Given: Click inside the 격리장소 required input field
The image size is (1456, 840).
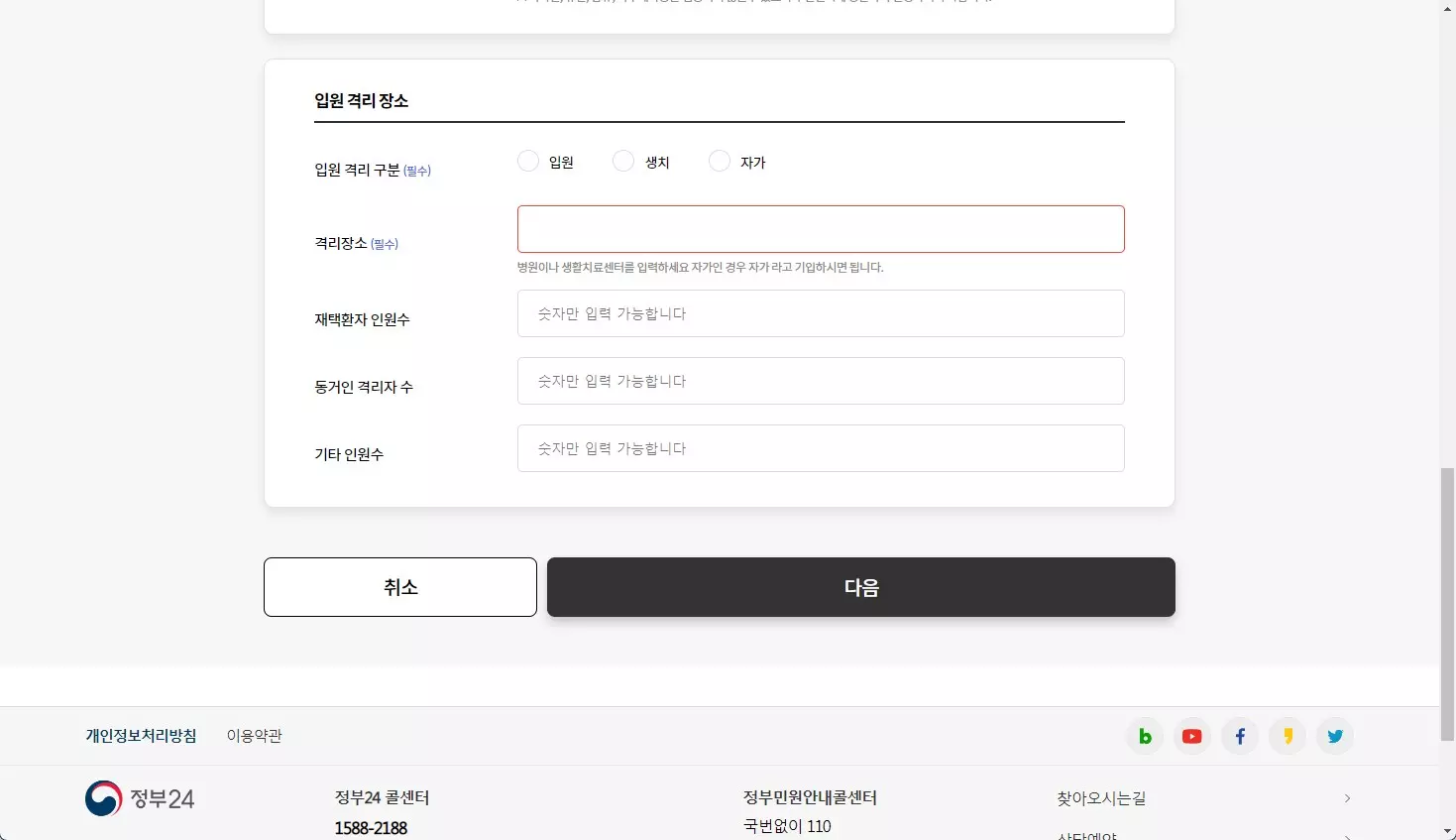Looking at the screenshot, I should pos(821,228).
